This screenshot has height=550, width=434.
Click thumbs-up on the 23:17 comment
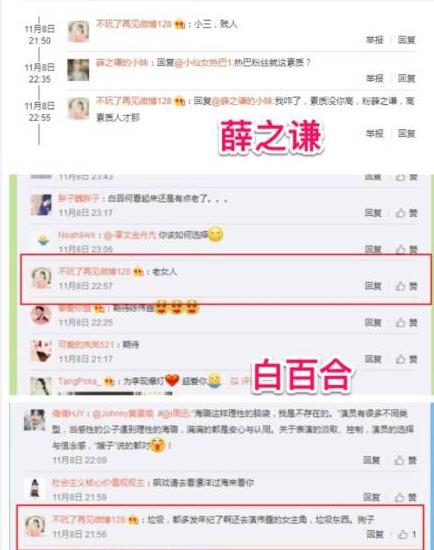[407, 213]
